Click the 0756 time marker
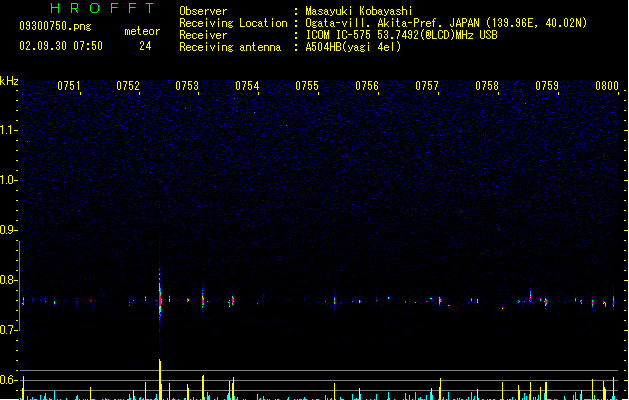The width and height of the screenshot is (629, 400). click(x=367, y=86)
